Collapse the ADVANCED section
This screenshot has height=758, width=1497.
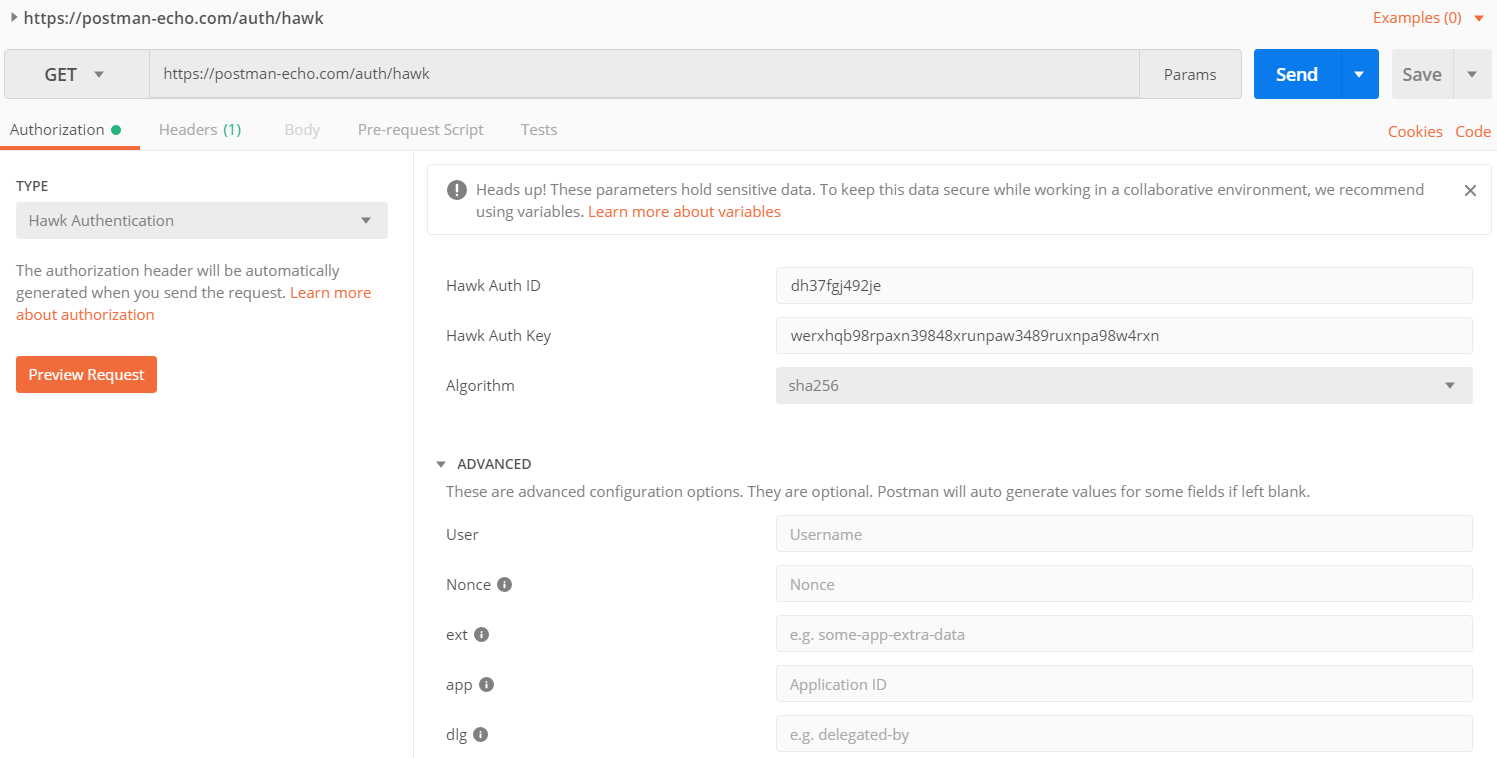tap(441, 464)
